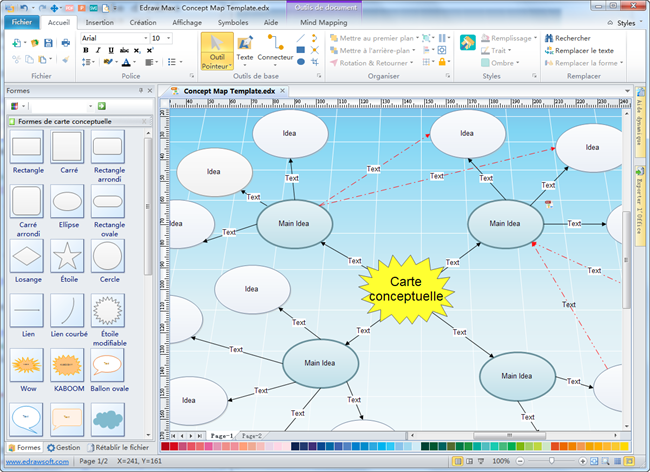
Task: Pick the Étoile shape from library
Action: coord(67,257)
